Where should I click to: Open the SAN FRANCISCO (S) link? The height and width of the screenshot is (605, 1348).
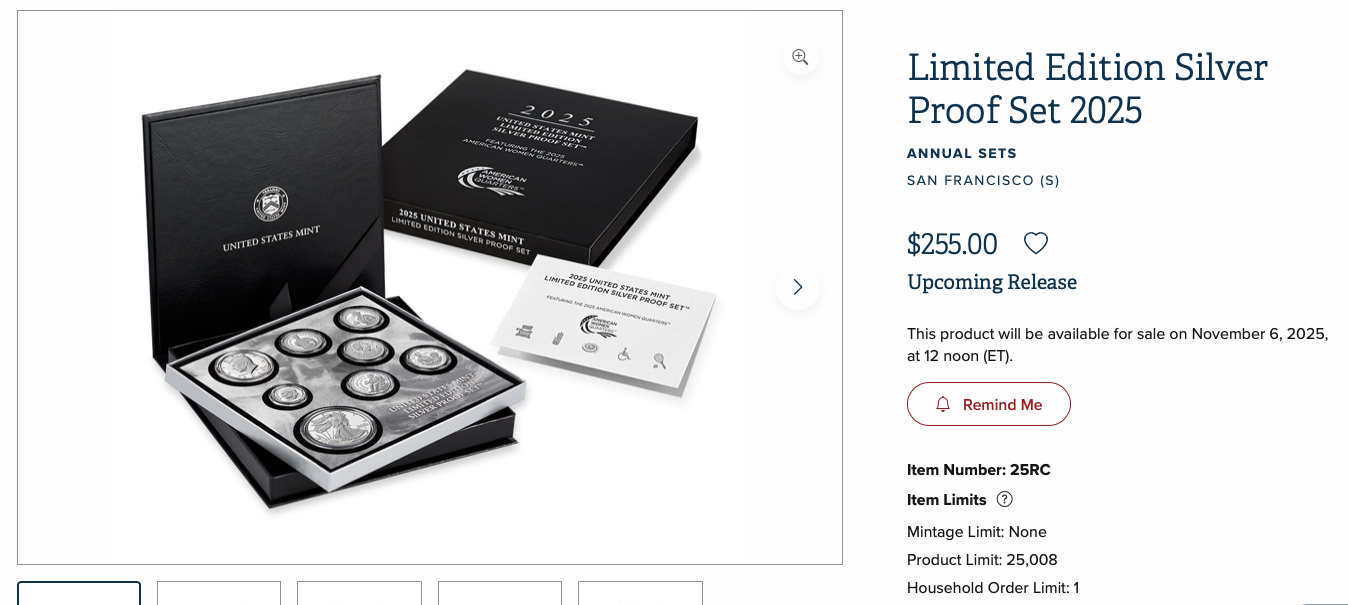[x=983, y=180]
